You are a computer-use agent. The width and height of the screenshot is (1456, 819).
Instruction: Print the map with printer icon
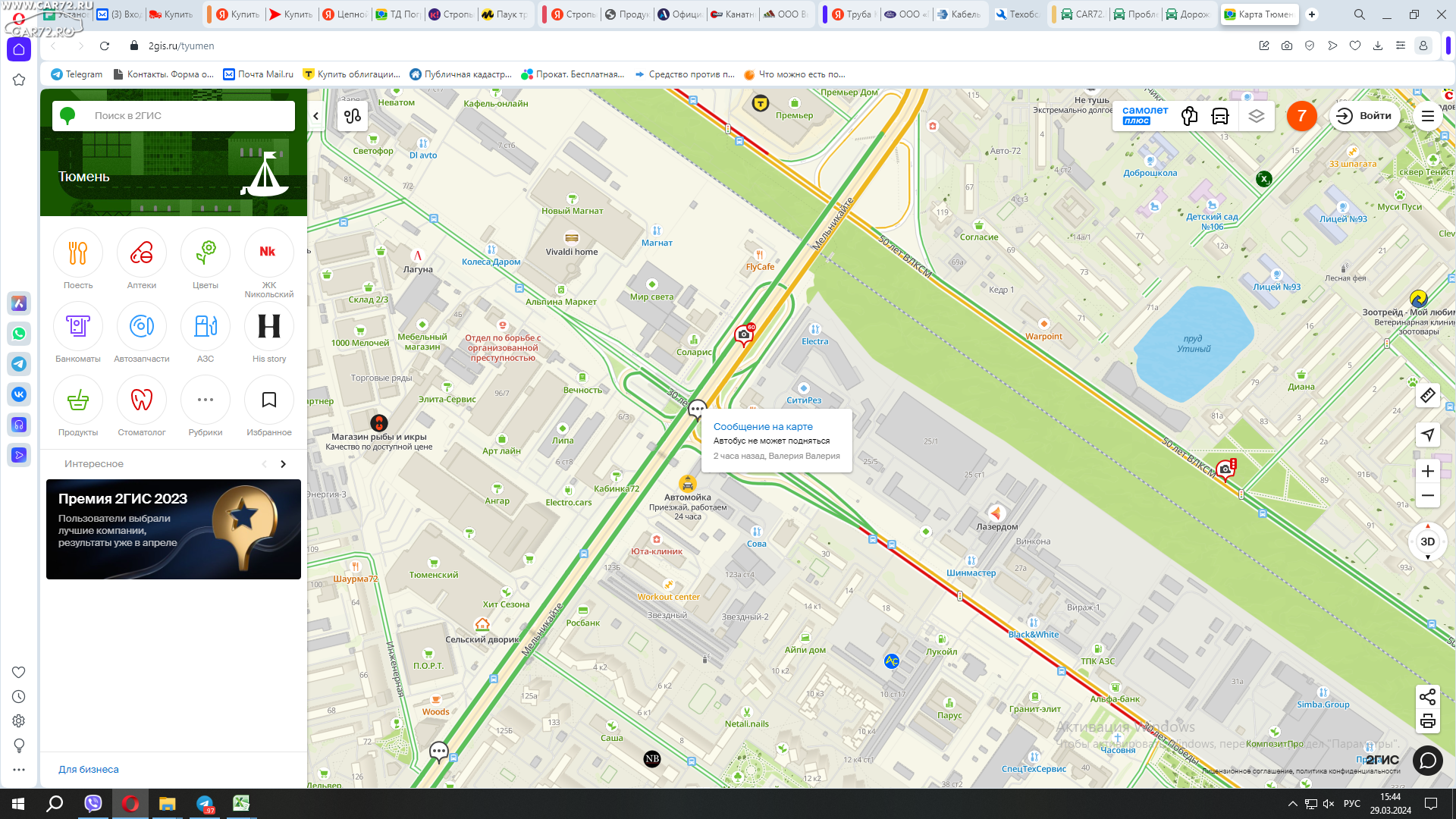1428,721
